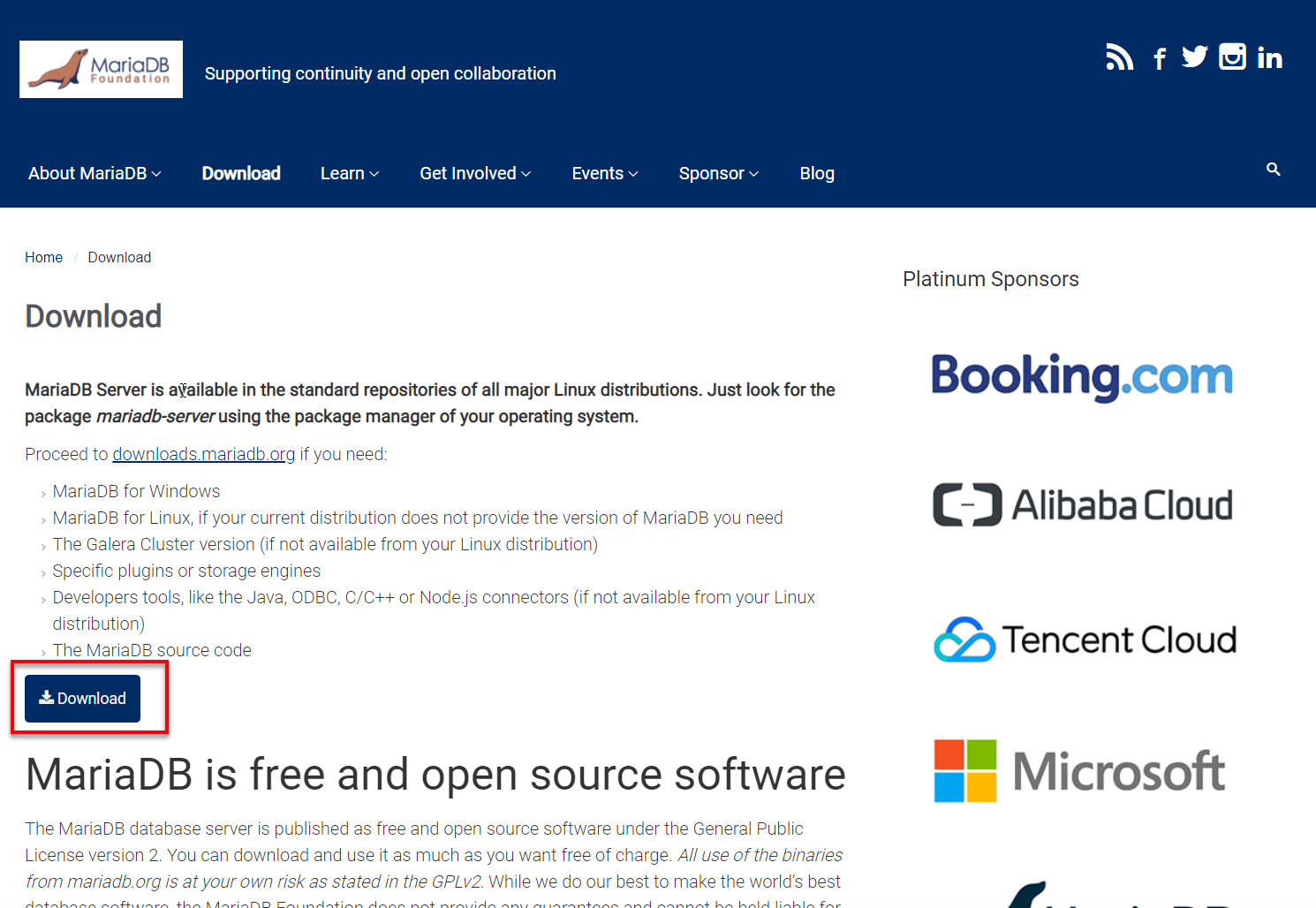The width and height of the screenshot is (1316, 908).
Task: Click the 'Developers tools' list item text
Action: tap(434, 610)
